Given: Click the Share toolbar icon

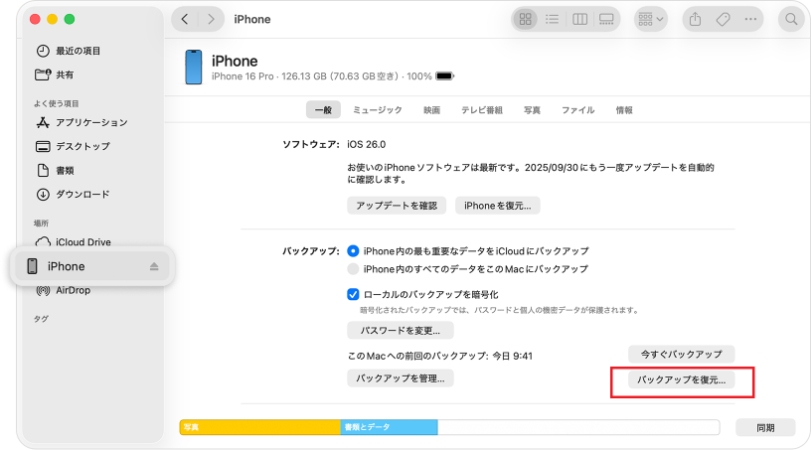Looking at the screenshot, I should pyautogui.click(x=695, y=19).
